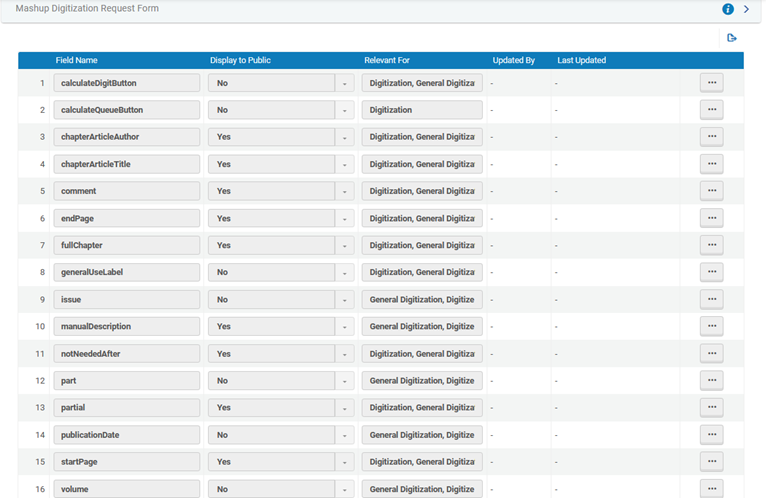Open the info icon in the header

click(x=728, y=9)
